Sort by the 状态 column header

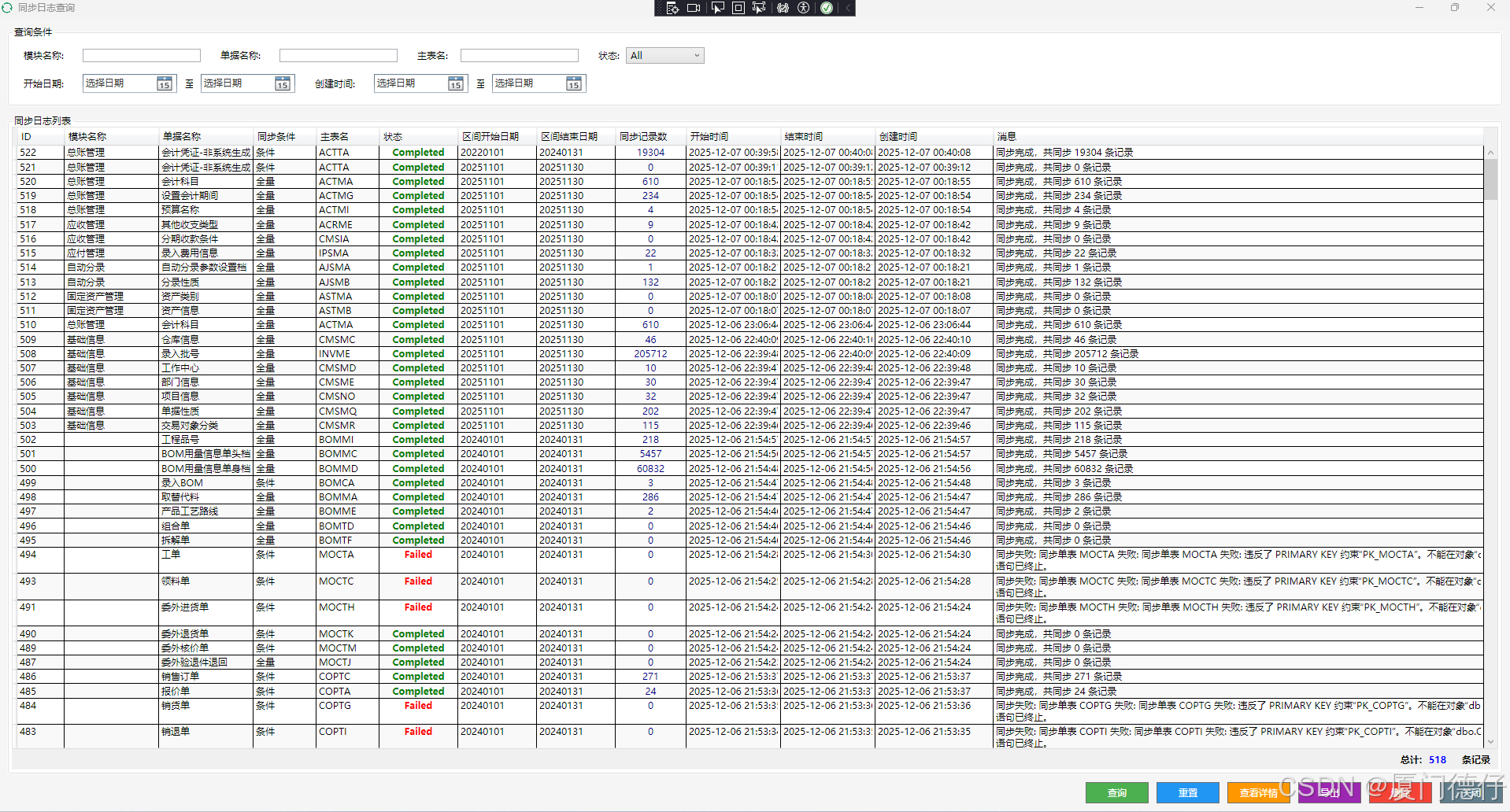point(419,136)
